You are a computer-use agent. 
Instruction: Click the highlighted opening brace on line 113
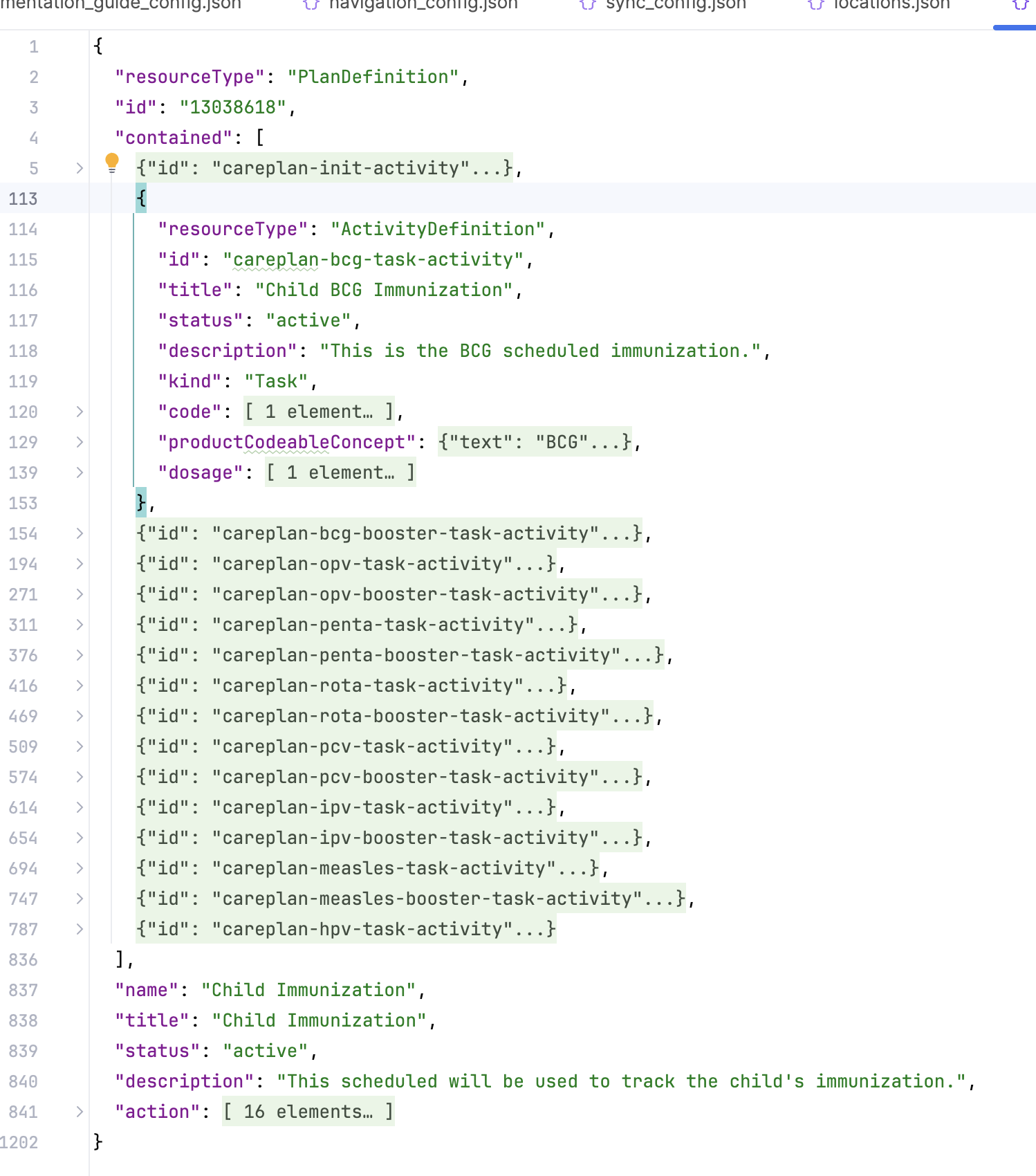coord(141,199)
